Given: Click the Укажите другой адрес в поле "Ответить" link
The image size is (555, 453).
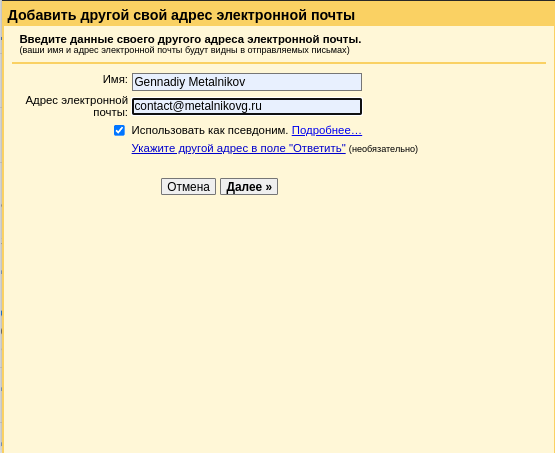Looking at the screenshot, I should coord(239,148).
